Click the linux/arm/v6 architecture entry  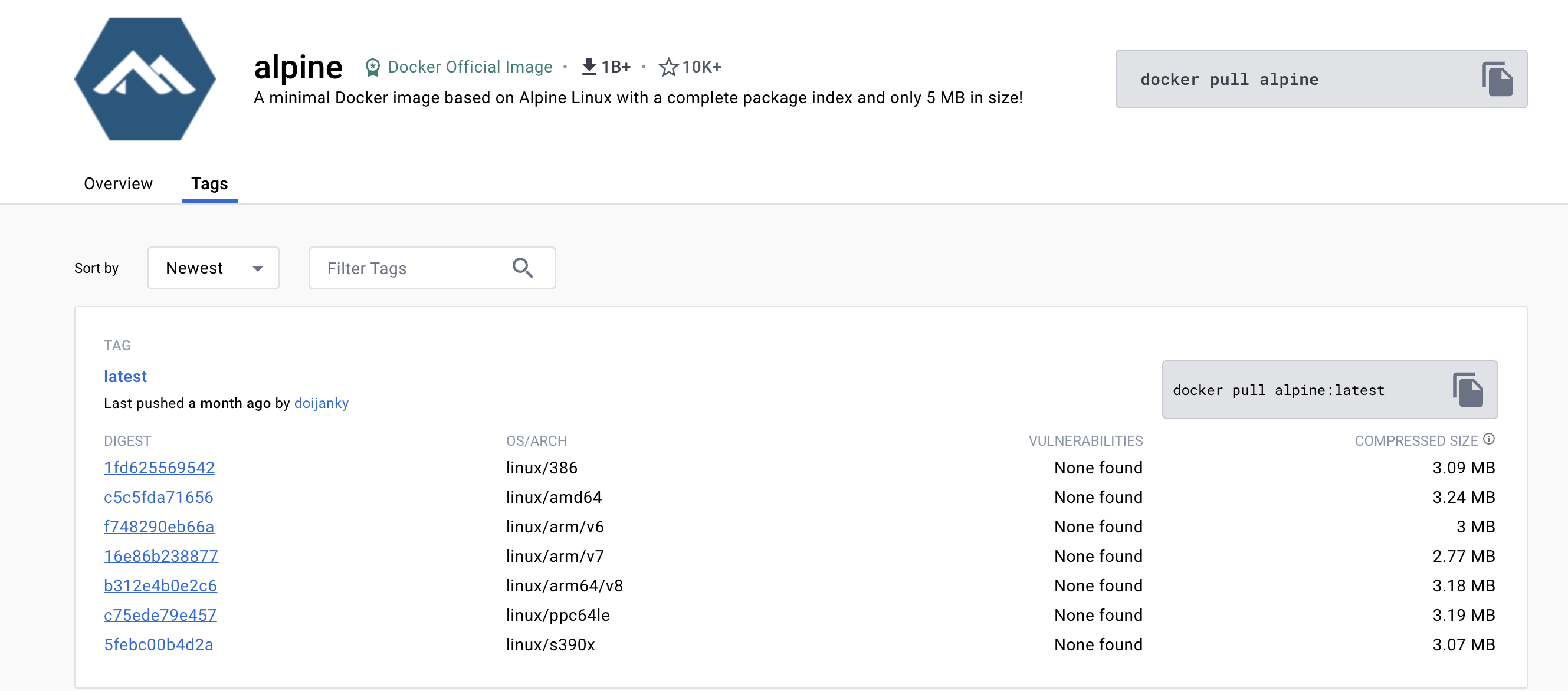coord(555,527)
